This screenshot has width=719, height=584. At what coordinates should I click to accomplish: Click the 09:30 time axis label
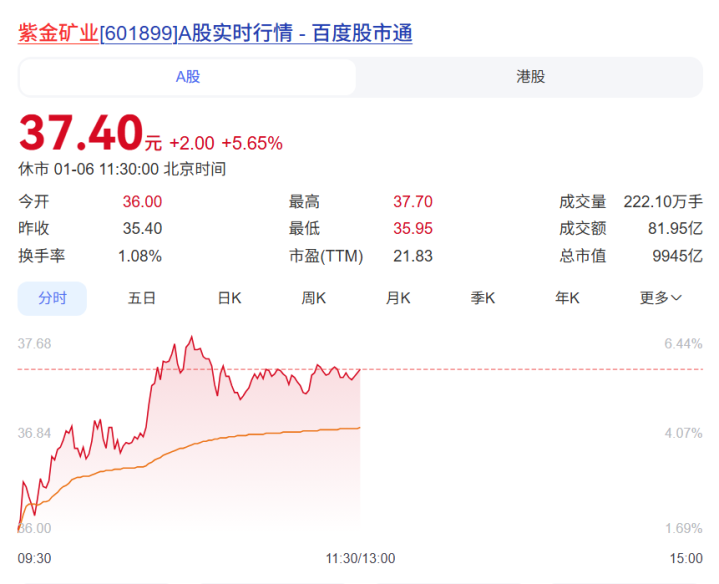pos(34,558)
